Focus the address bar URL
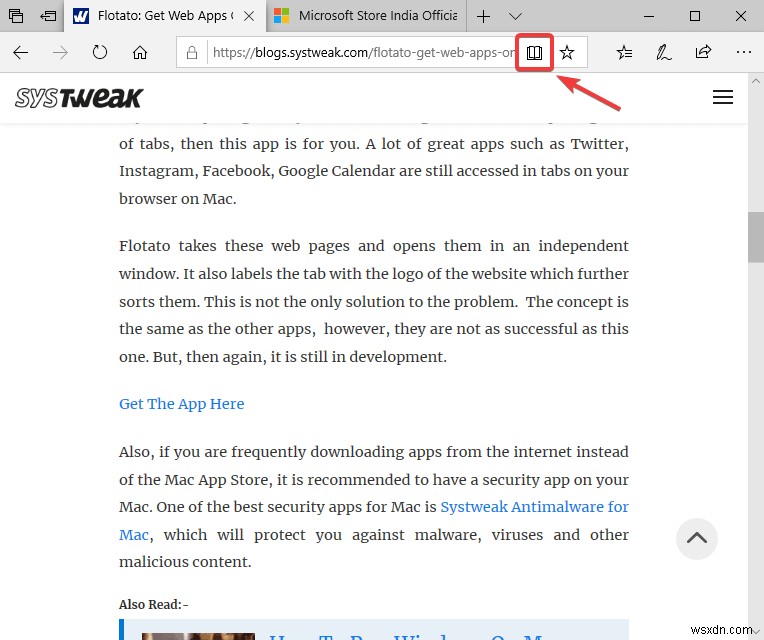The width and height of the screenshot is (764, 640). [363, 52]
